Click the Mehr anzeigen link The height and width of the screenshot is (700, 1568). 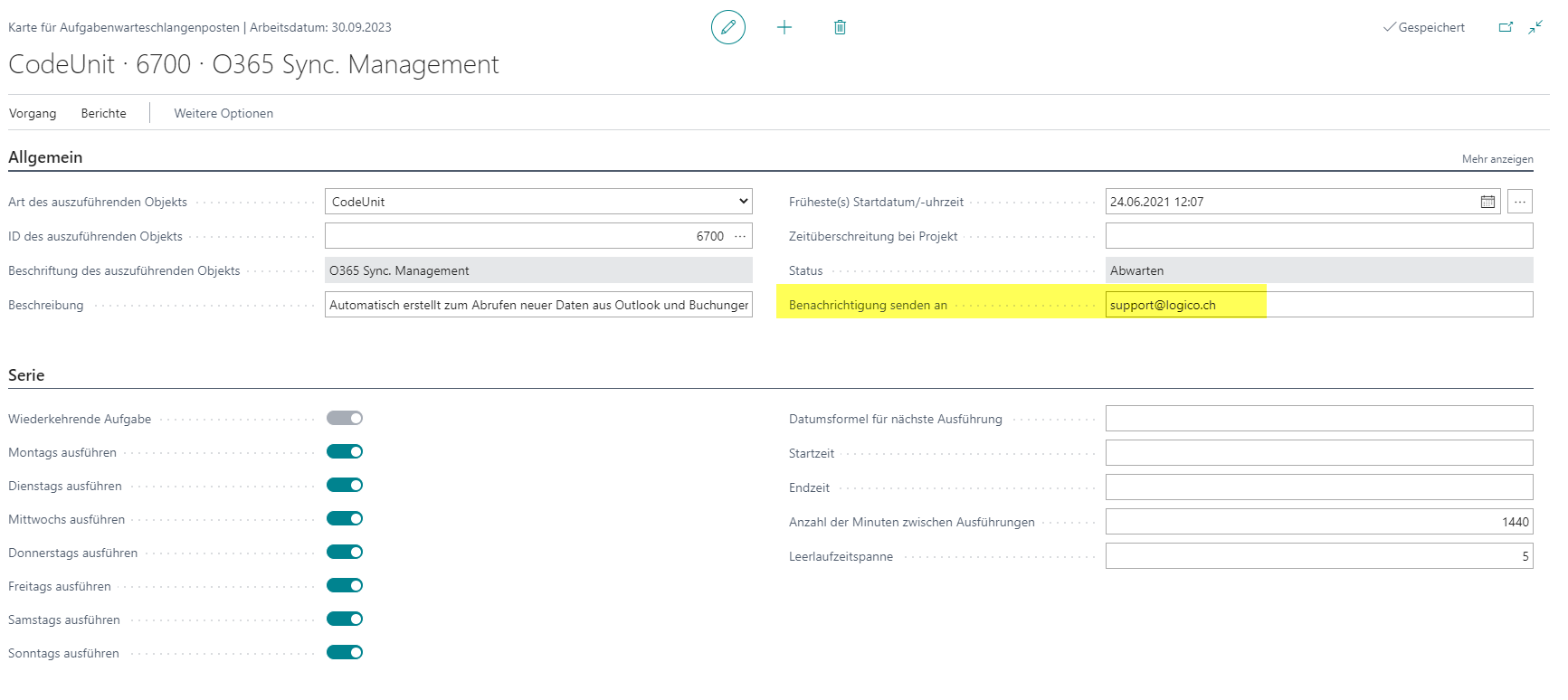(1497, 159)
